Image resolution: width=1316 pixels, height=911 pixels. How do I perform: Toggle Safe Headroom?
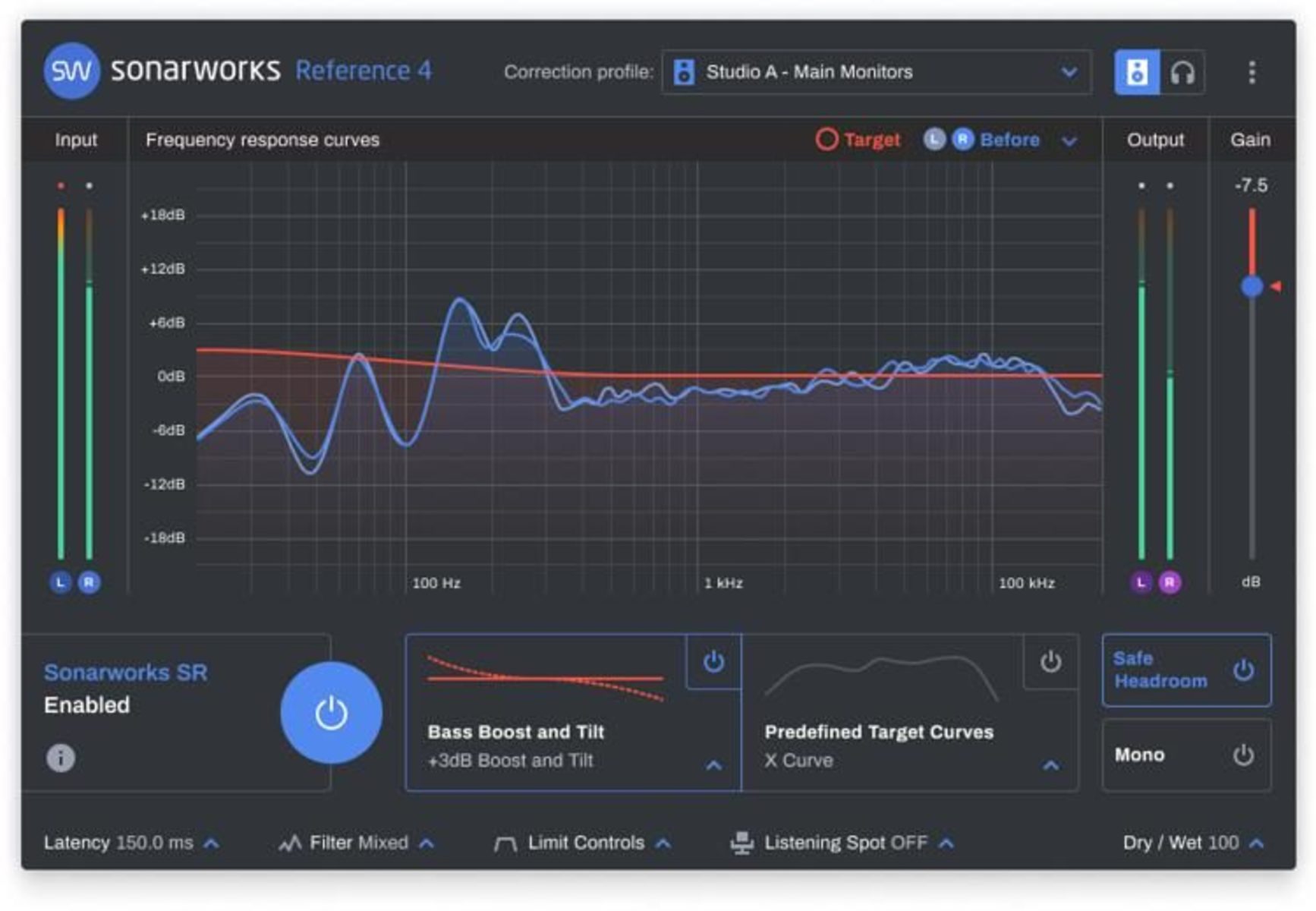[1186, 670]
